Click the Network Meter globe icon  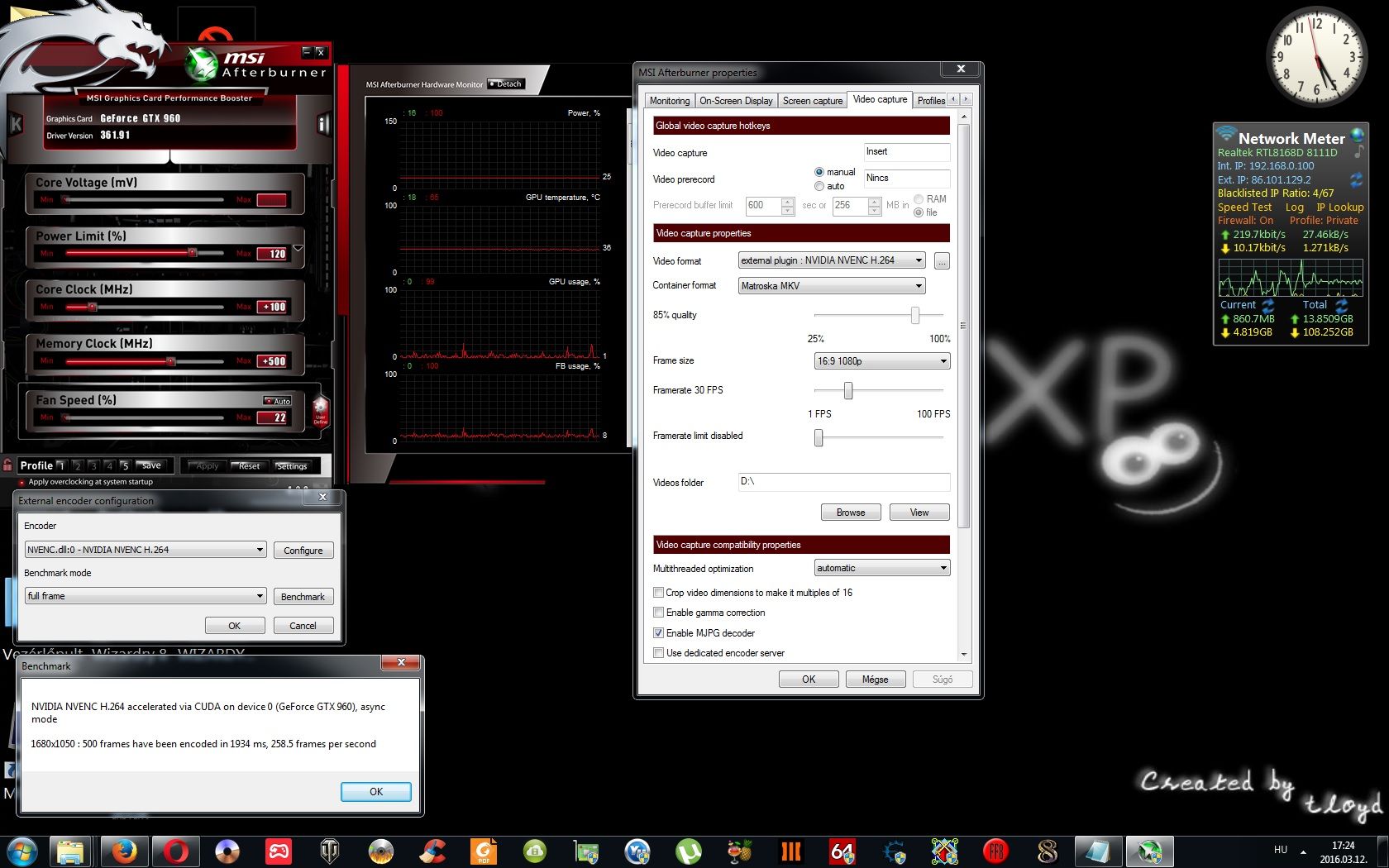coord(1357,135)
